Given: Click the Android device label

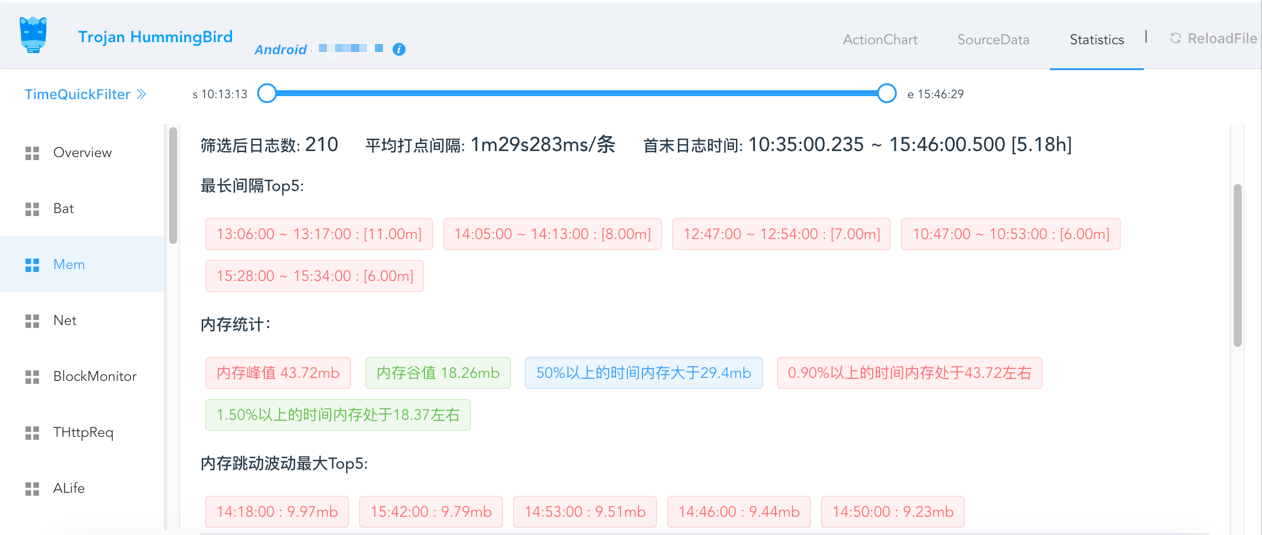Looking at the screenshot, I should click(280, 49).
